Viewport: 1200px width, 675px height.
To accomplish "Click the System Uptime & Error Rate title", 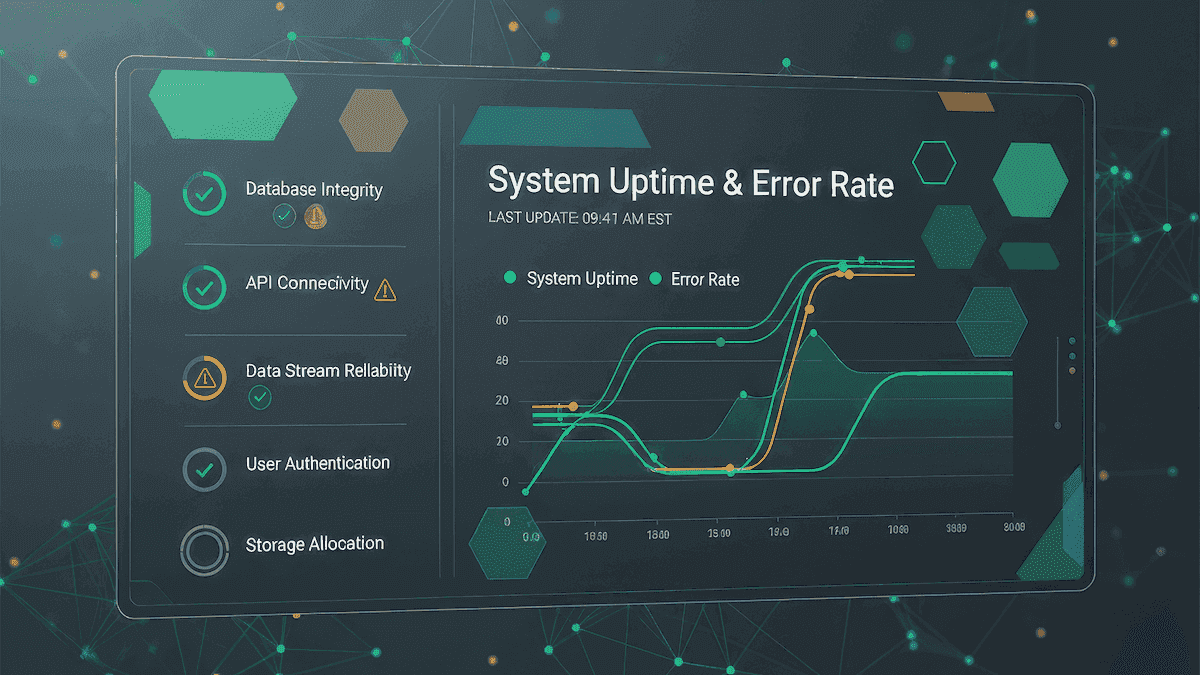I will tap(691, 183).
